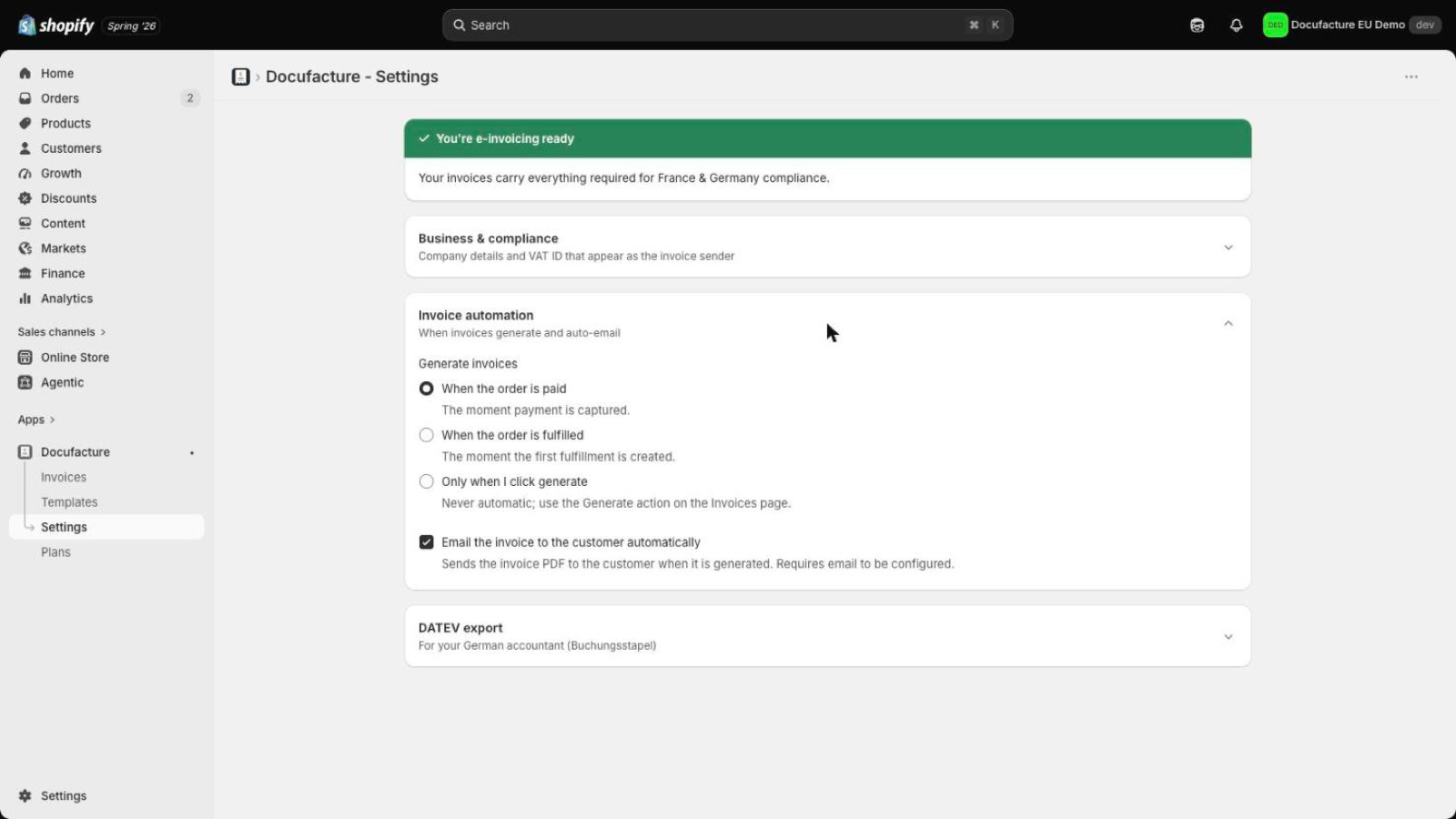Click the 'You're e-invoicing ready' banner title
Viewport: 1456px width, 819px height.
505,138
